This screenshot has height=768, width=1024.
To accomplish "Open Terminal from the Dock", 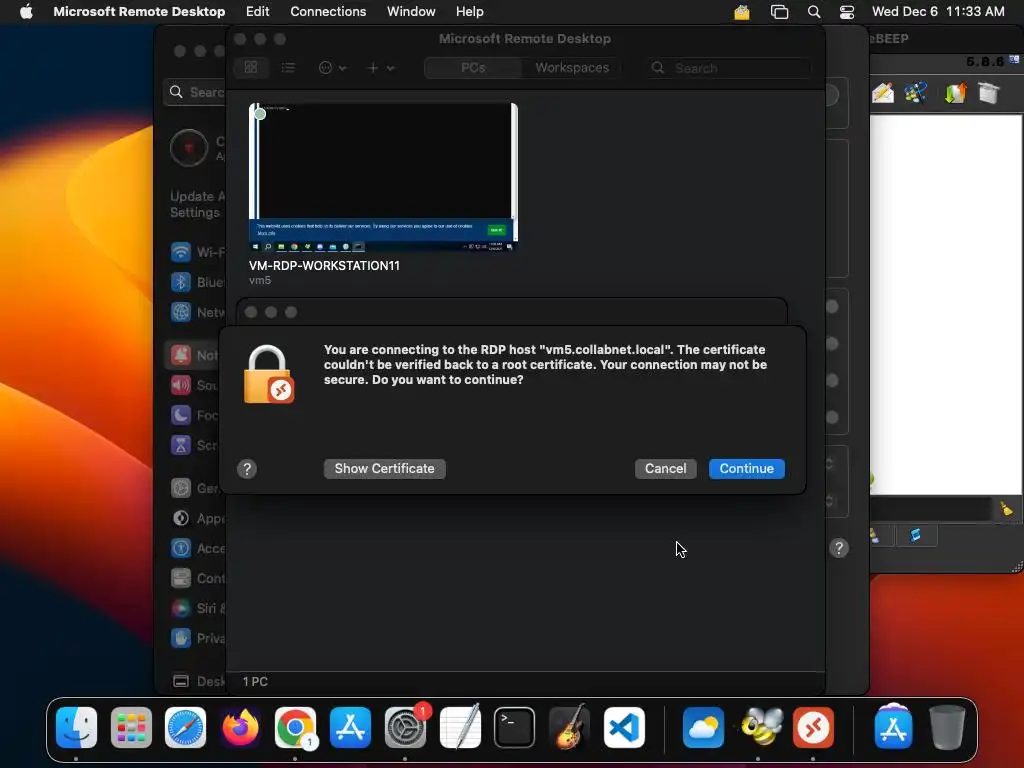I will (515, 727).
